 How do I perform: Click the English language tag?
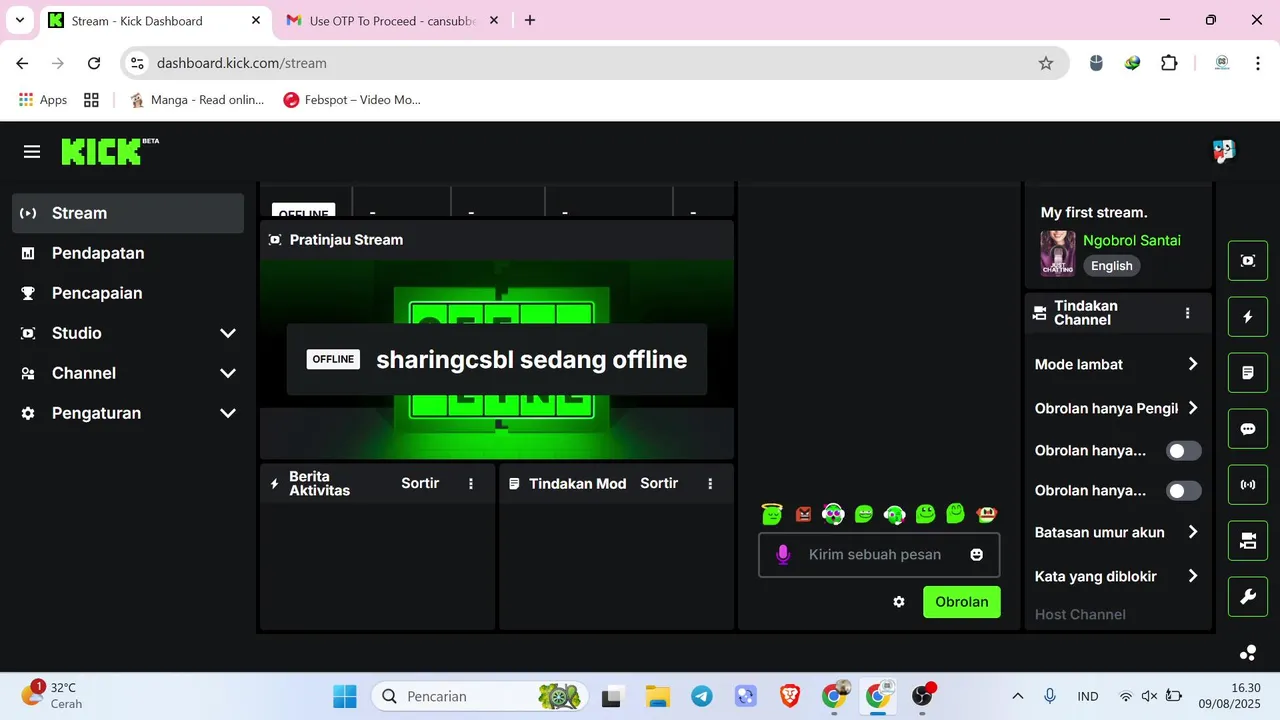click(x=1112, y=266)
